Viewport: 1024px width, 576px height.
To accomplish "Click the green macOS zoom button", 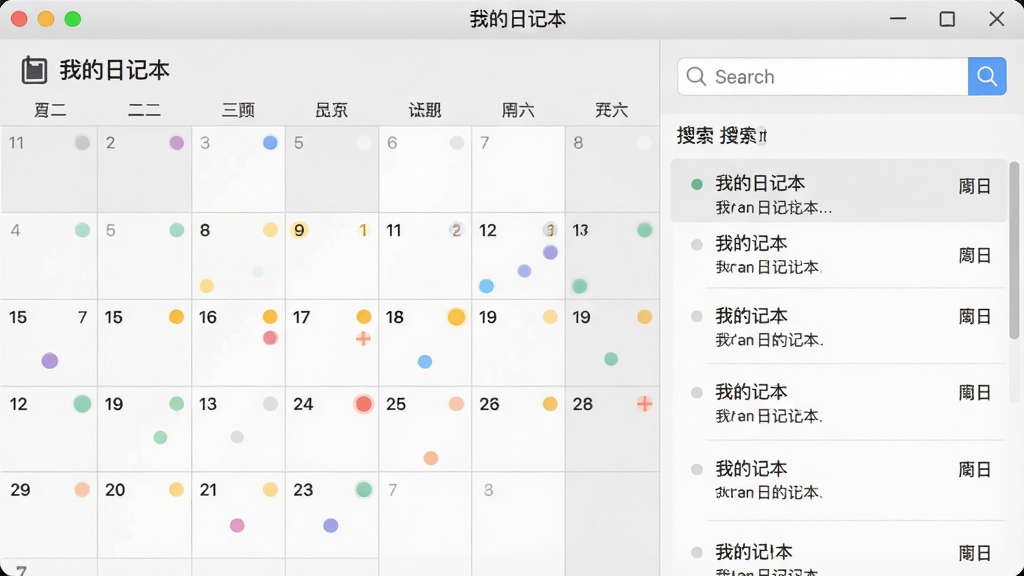I will (x=72, y=19).
